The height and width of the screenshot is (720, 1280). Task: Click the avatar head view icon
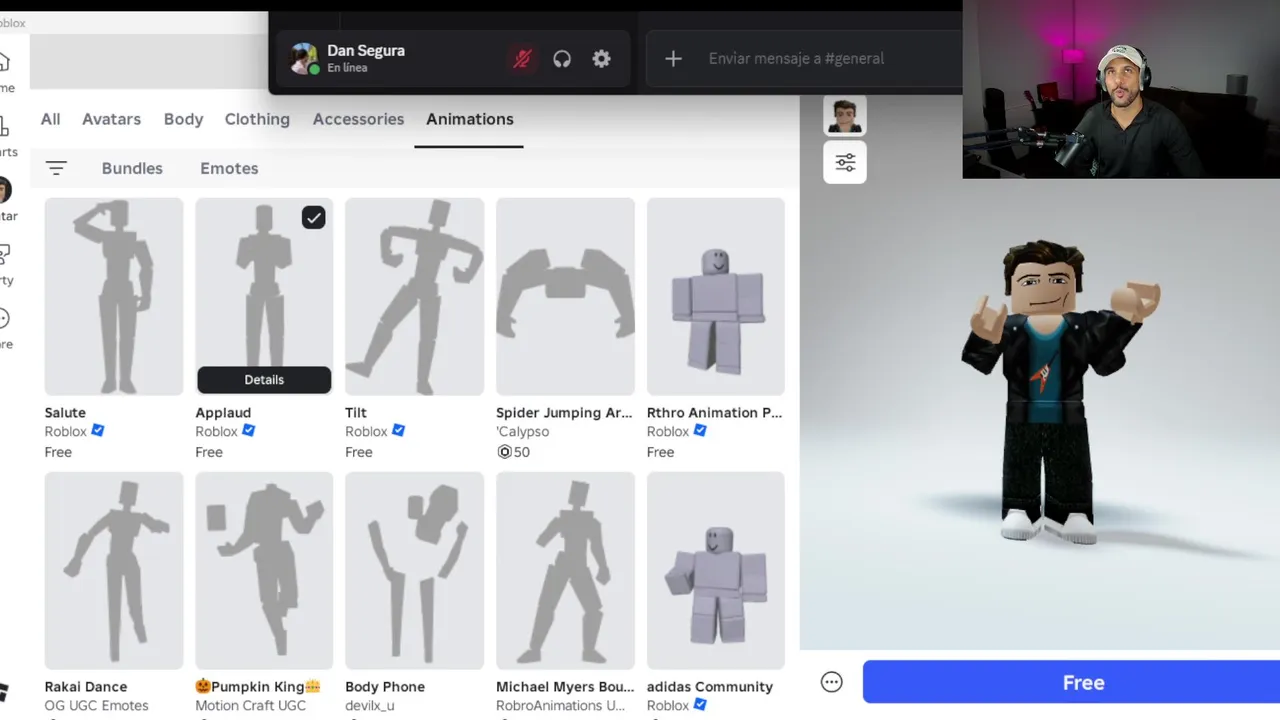click(x=845, y=116)
